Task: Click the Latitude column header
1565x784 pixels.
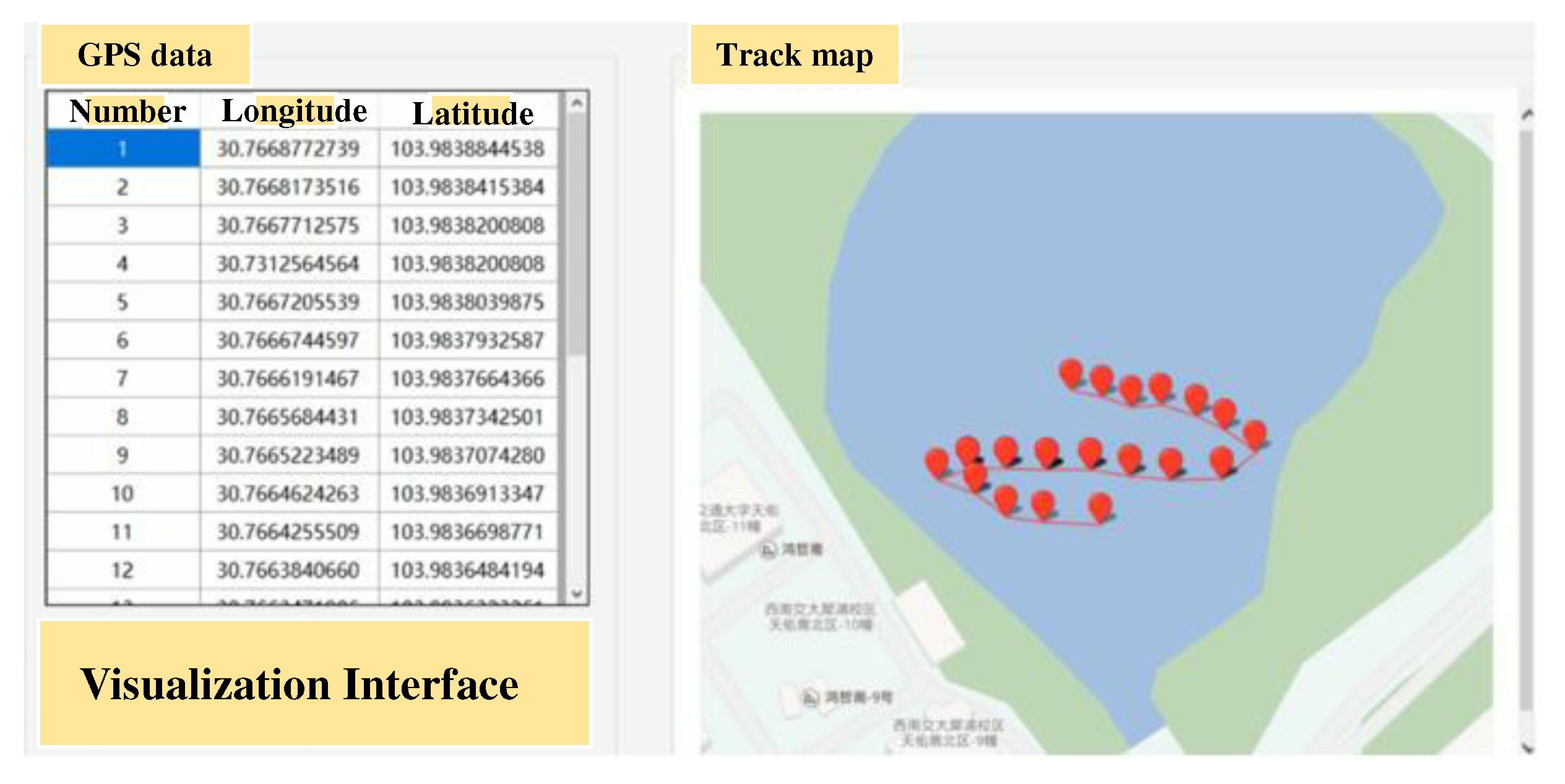Action: [472, 113]
